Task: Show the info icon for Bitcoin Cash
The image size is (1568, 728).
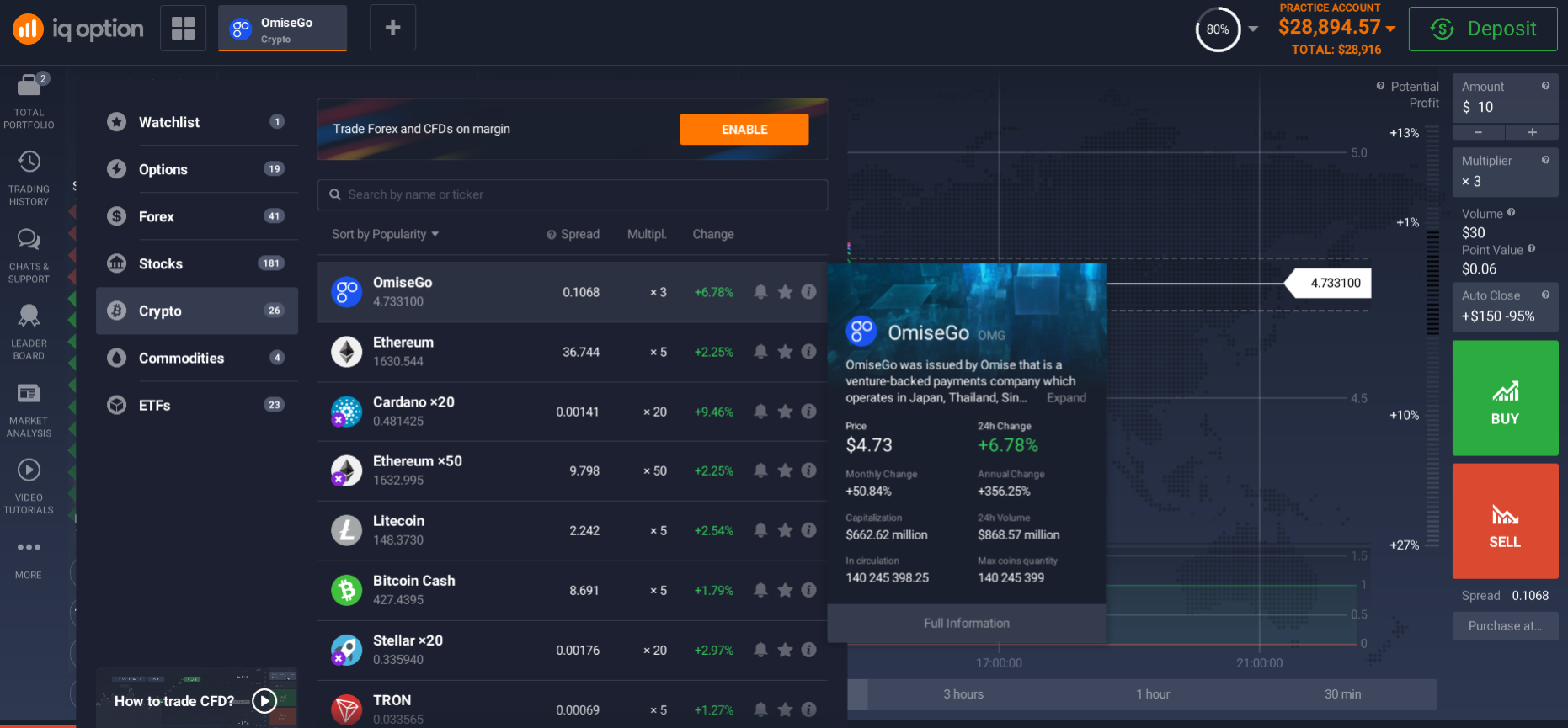Action: 808,590
